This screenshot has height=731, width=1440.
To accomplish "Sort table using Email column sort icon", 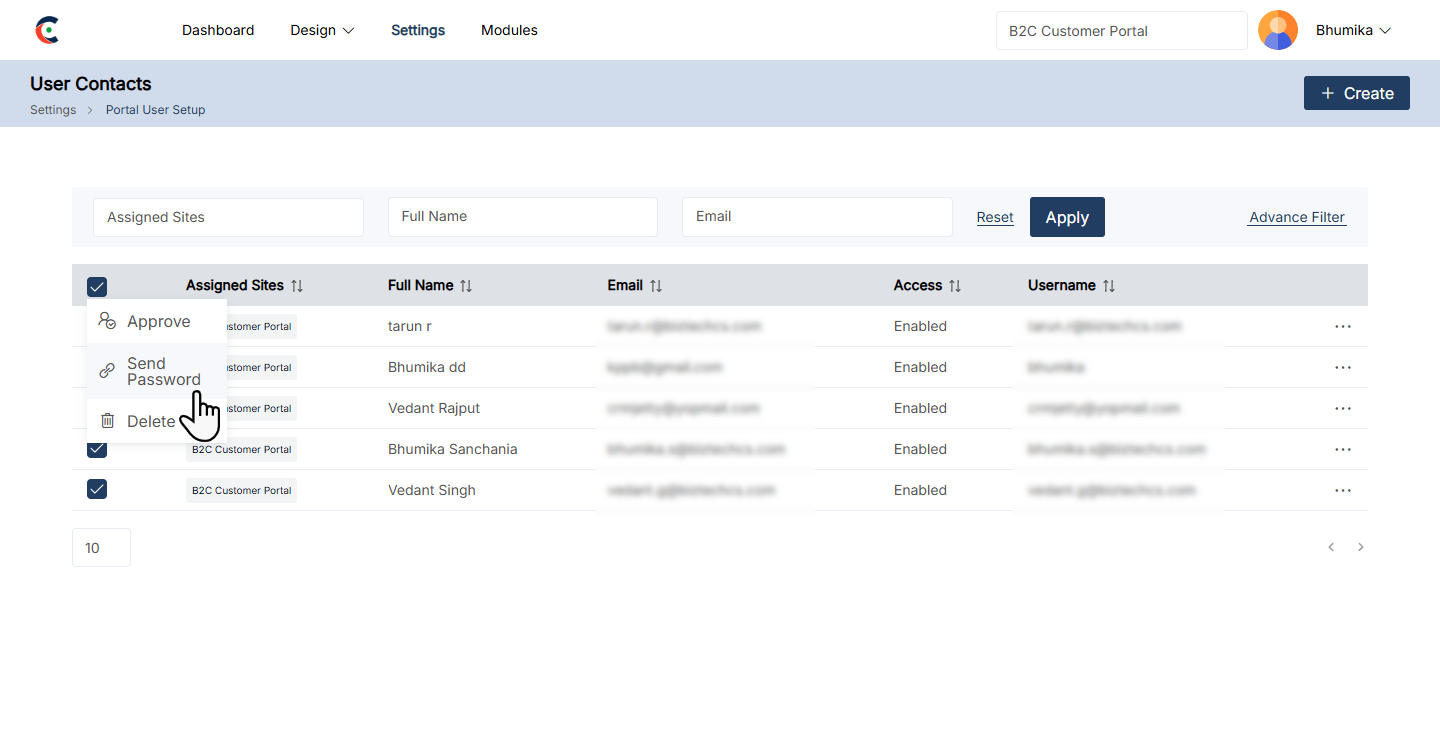I will point(656,286).
